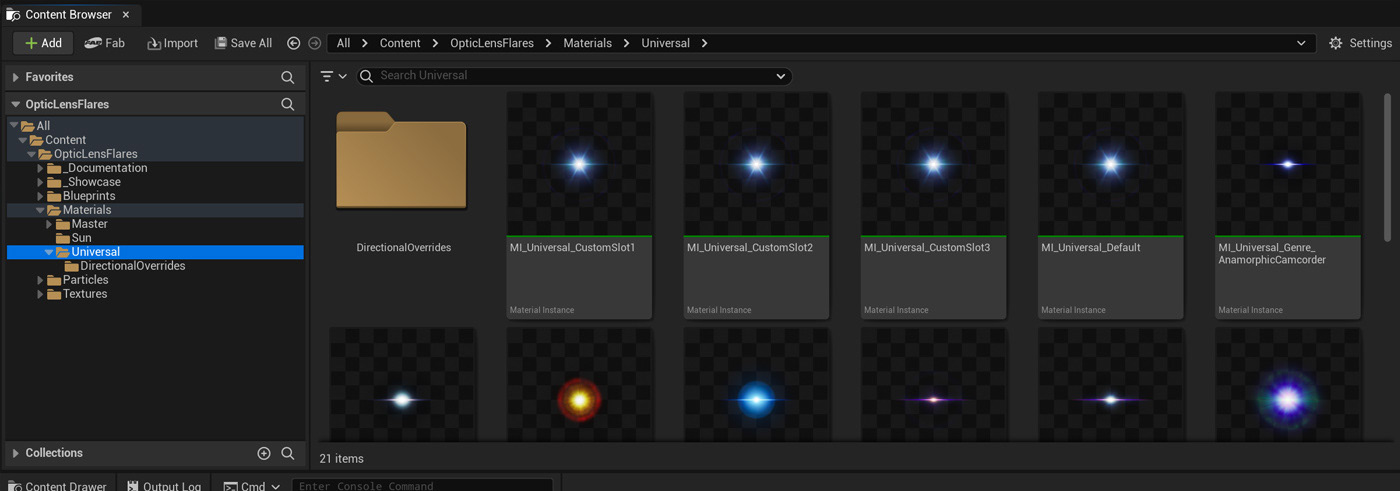Expand the _Showcase folder arrow
The image size is (1400, 491).
pos(40,182)
